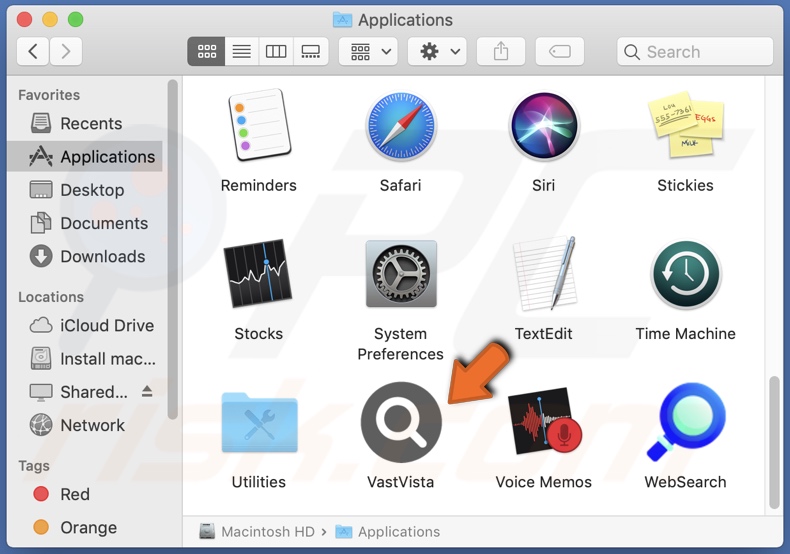Select the Voice Memos app icon

tap(545, 422)
